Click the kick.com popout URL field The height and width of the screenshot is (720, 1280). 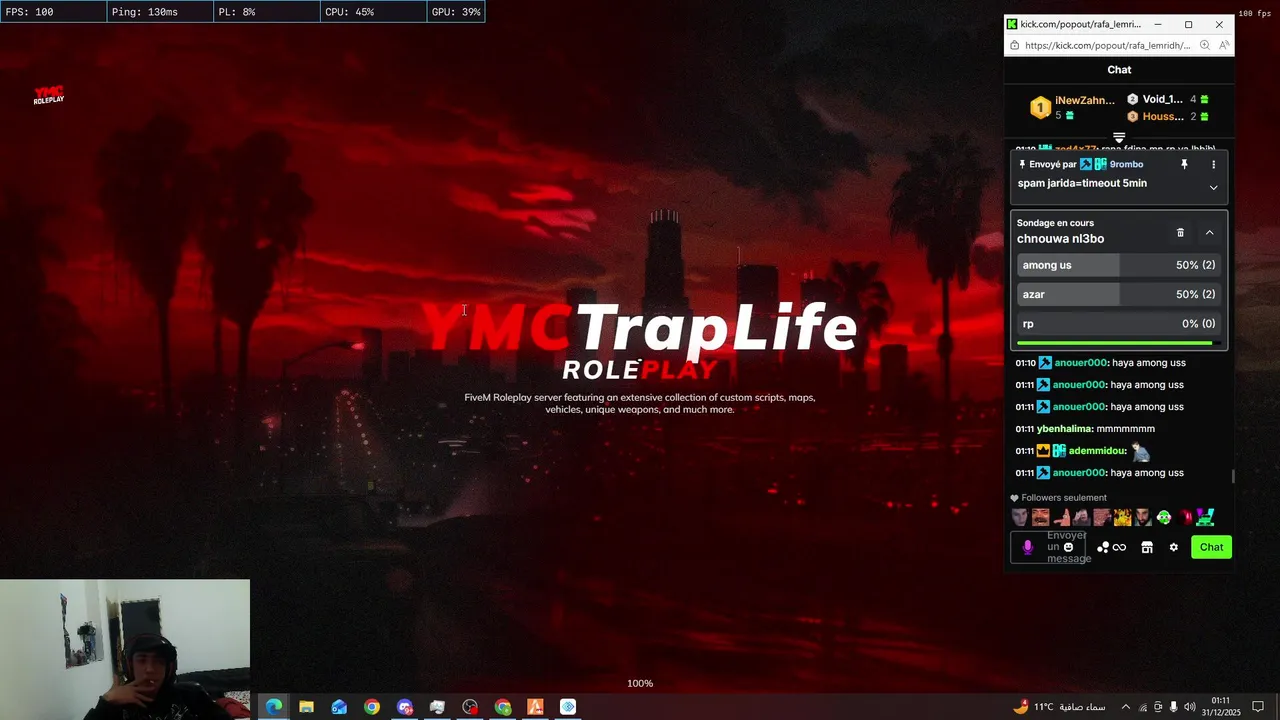point(1107,45)
